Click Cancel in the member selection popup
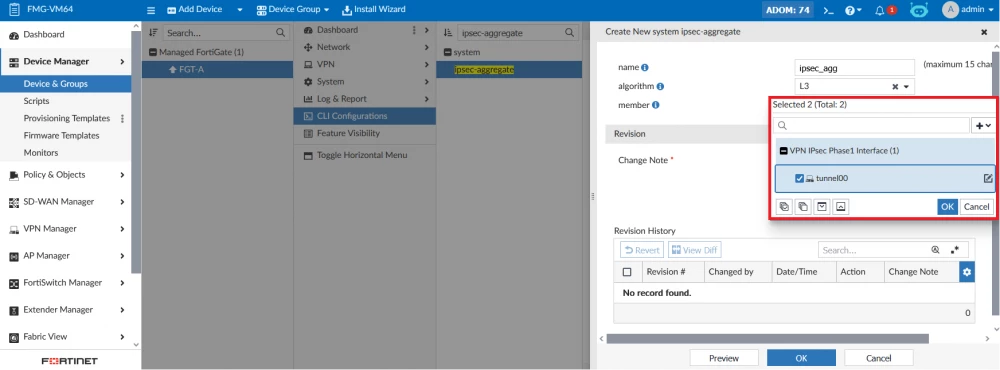 click(x=976, y=206)
